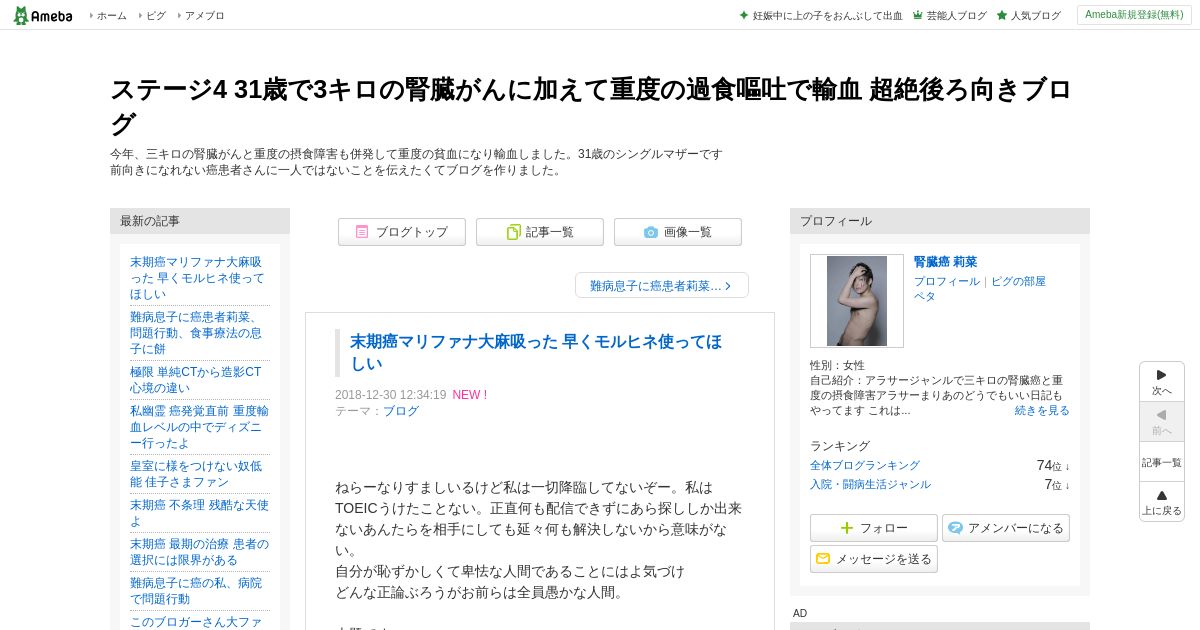1200x630 pixels.
Task: Click the camera icon on 画像一覧
Action: point(651,232)
